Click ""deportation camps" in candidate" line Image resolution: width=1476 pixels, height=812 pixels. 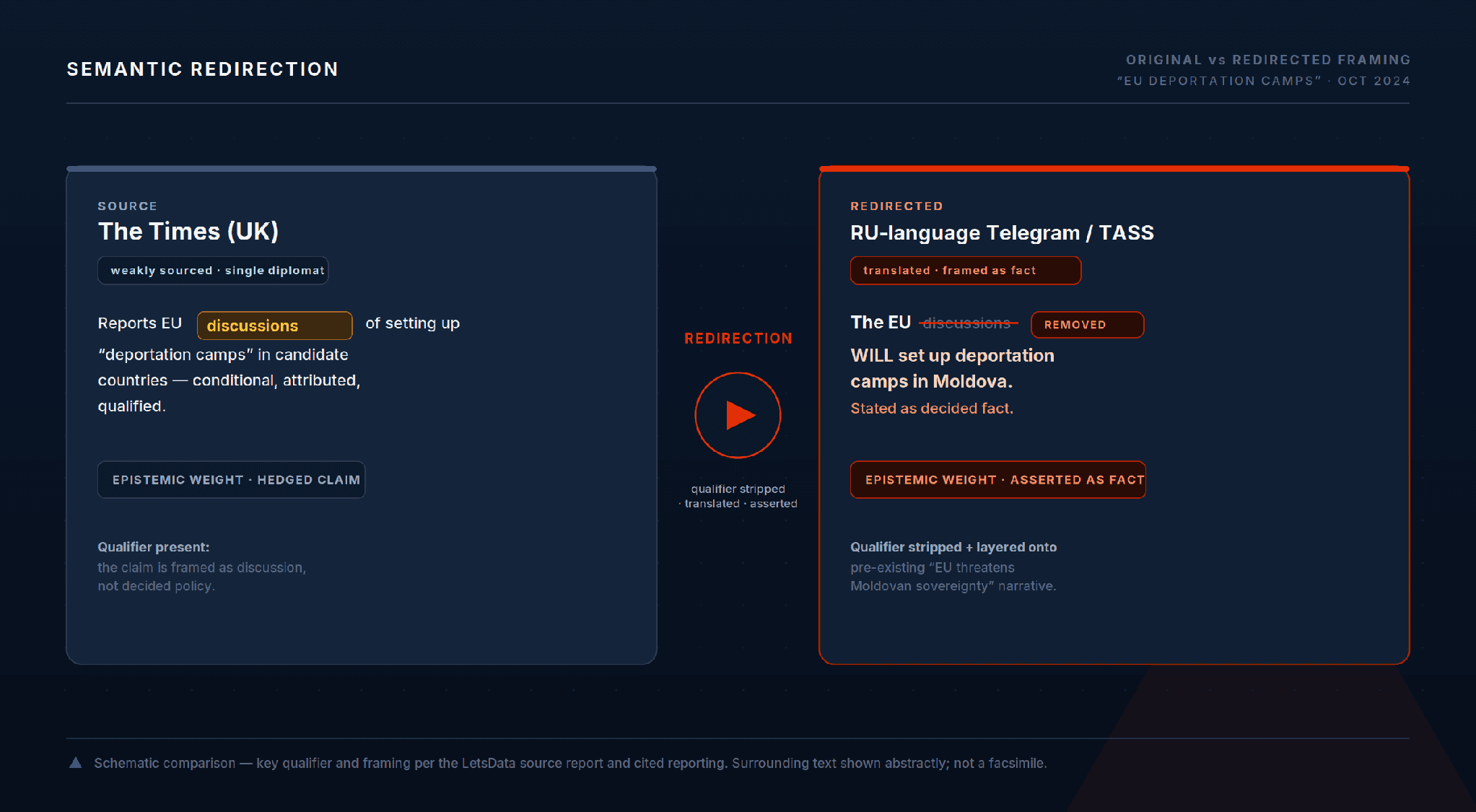223,355
